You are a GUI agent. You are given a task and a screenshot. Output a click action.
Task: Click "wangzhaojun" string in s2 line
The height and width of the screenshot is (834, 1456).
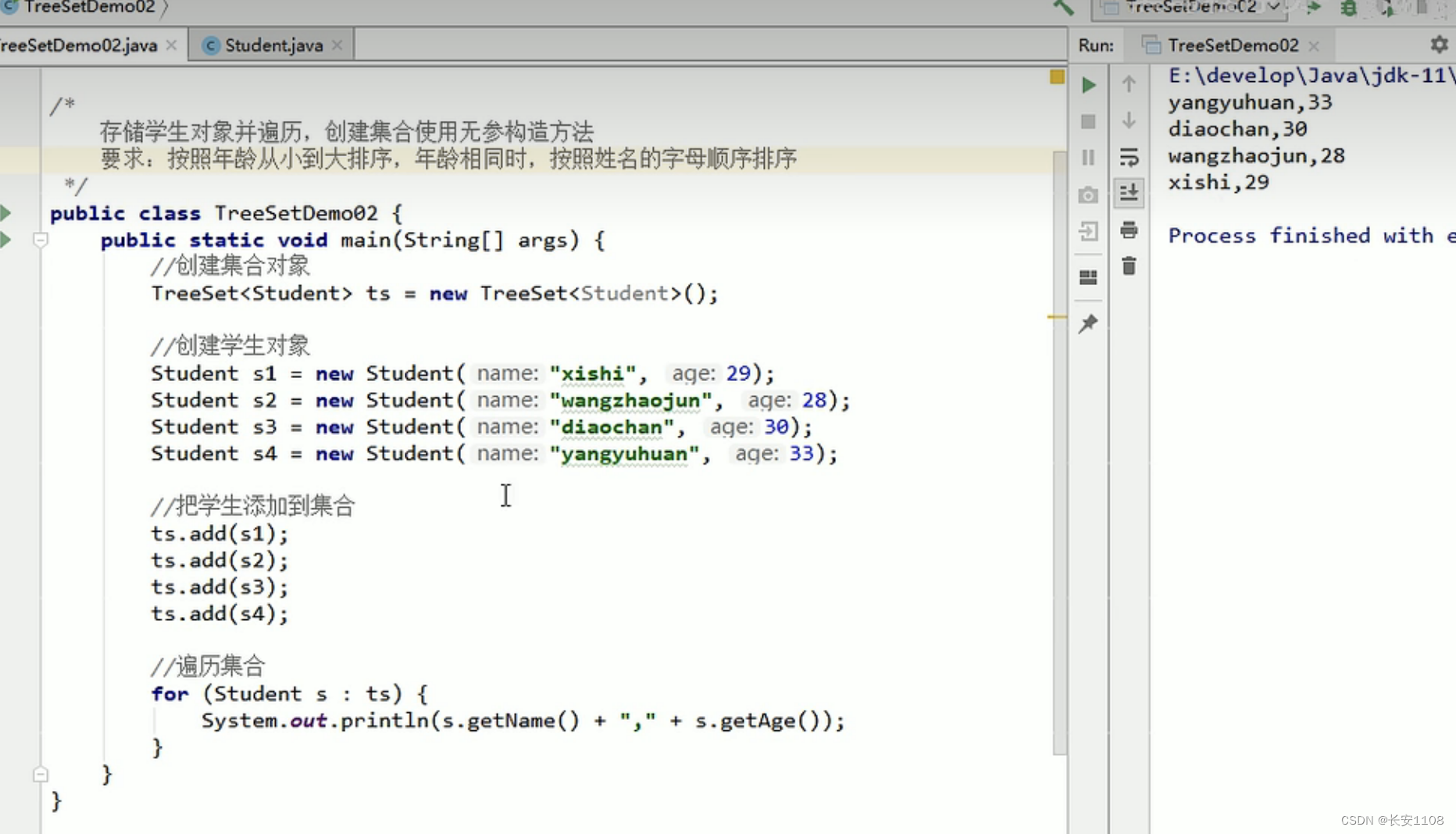coord(631,401)
